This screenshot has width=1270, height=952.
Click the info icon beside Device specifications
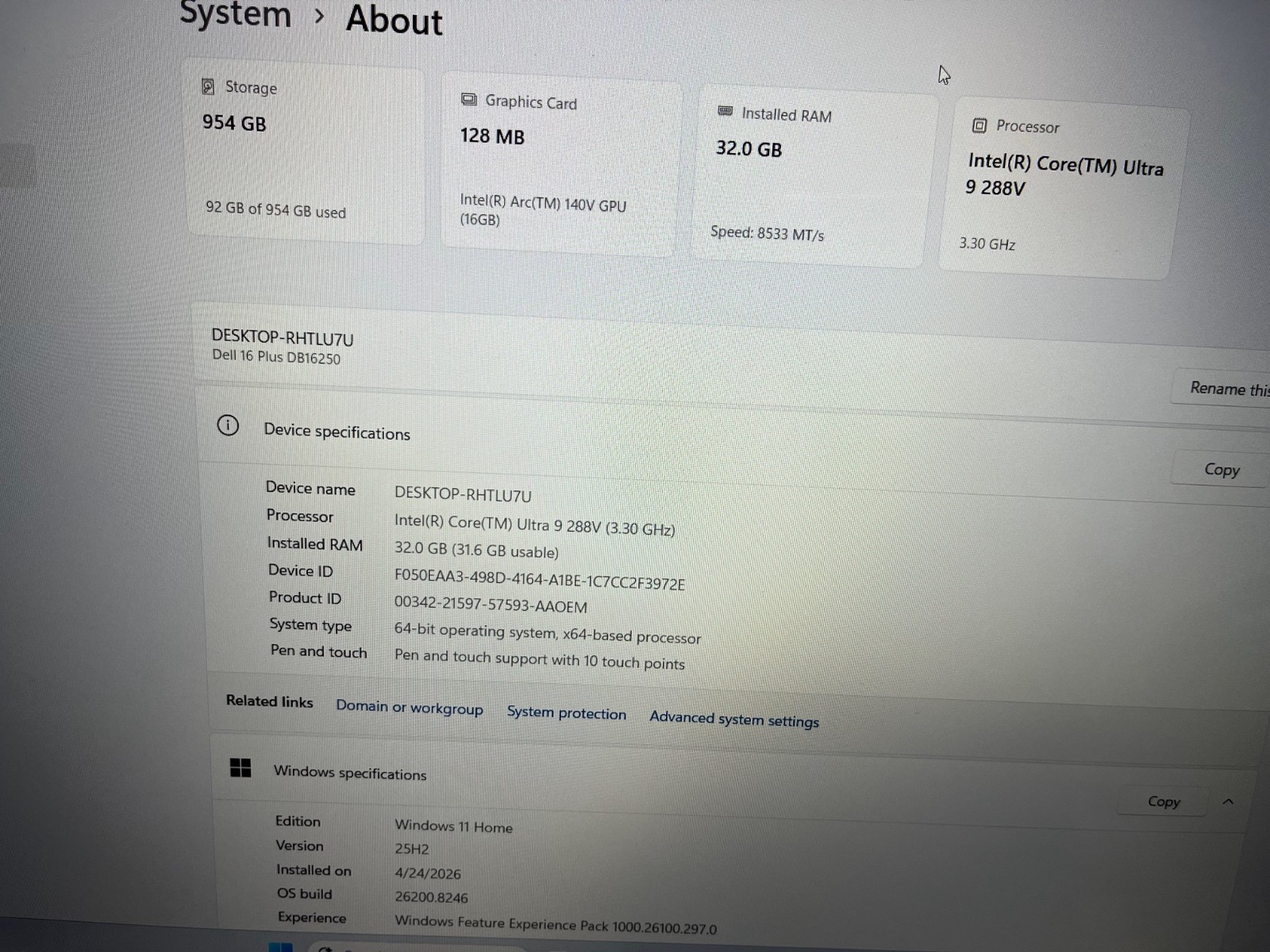228,426
